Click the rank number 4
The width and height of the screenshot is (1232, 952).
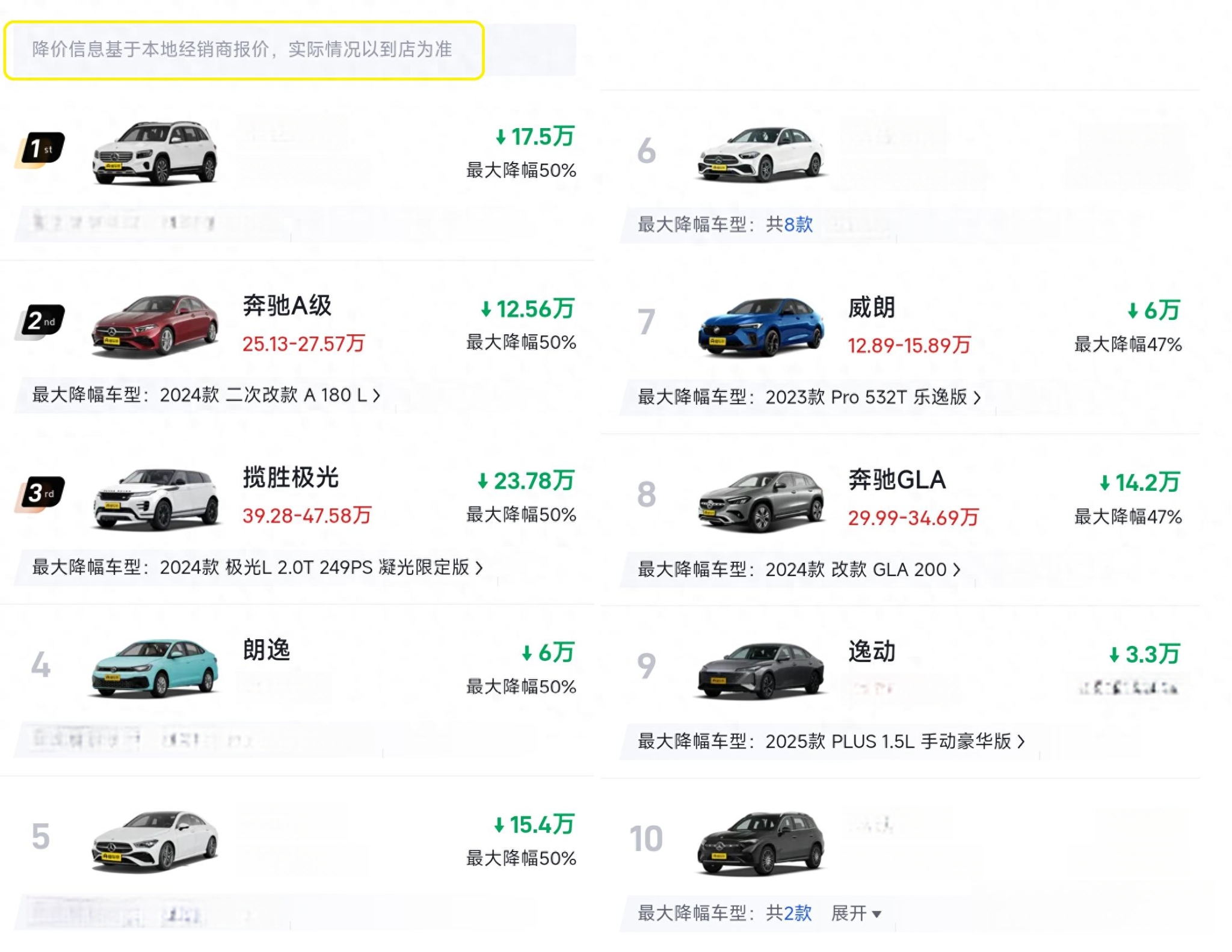pos(41,665)
